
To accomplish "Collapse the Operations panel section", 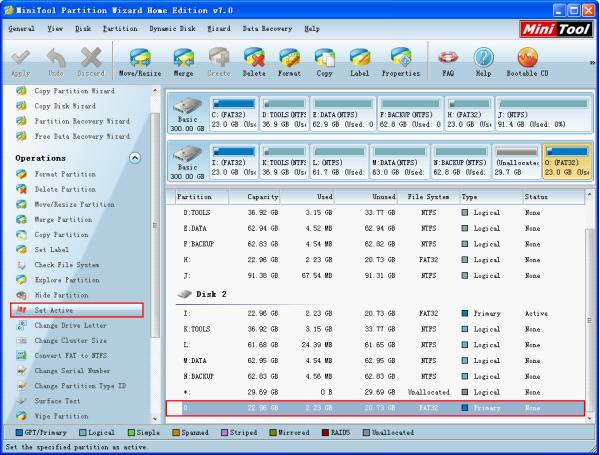I will click(x=135, y=158).
